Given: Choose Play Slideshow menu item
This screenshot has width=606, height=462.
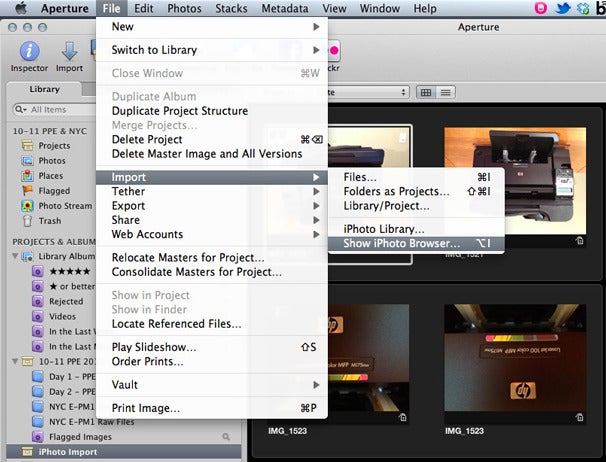Looking at the screenshot, I should coord(212,347).
